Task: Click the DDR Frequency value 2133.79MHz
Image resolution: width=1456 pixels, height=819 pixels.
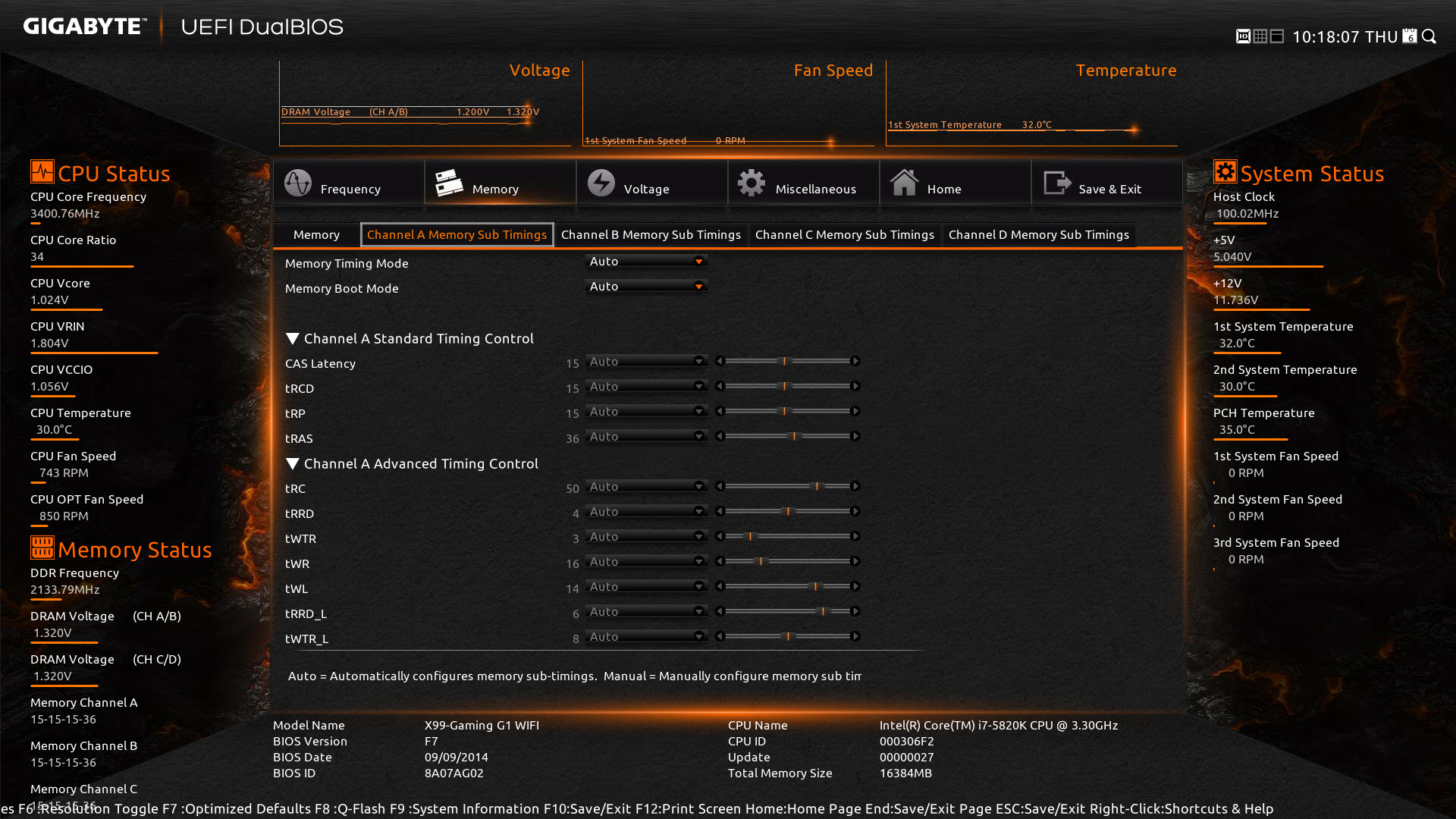Action: [65, 590]
